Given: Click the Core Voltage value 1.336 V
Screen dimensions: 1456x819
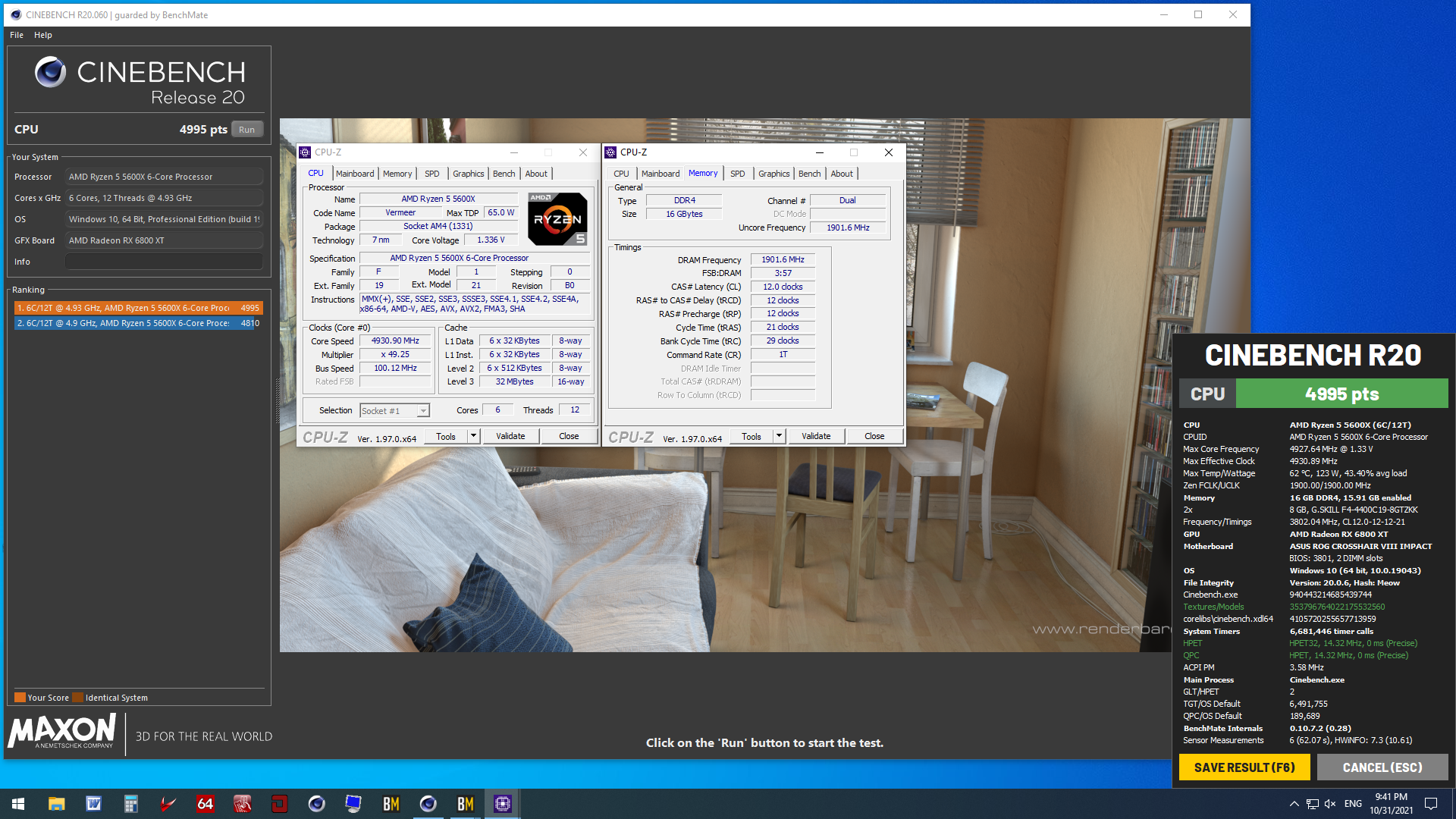Looking at the screenshot, I should [x=490, y=240].
